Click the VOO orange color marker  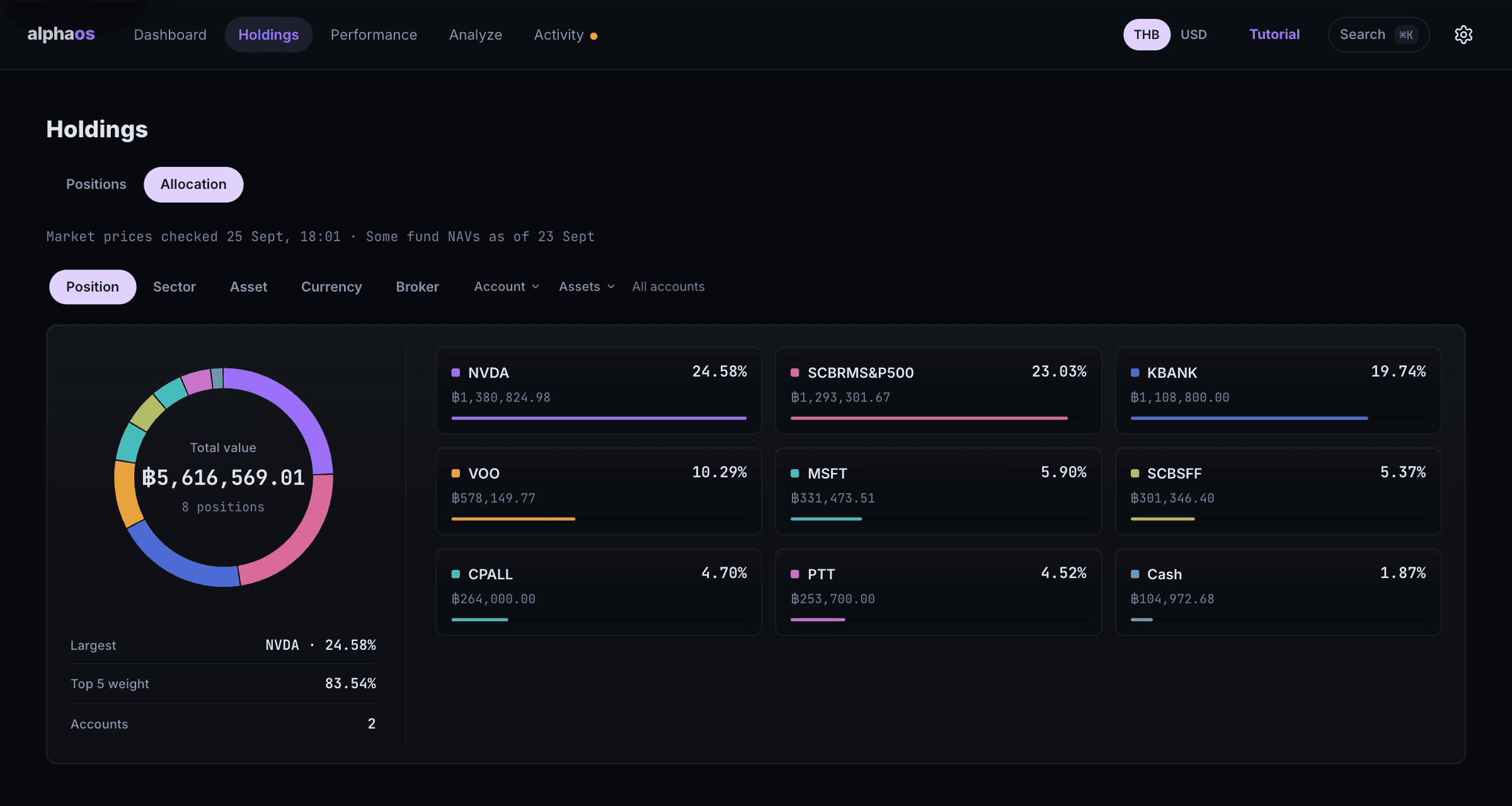tap(455, 474)
